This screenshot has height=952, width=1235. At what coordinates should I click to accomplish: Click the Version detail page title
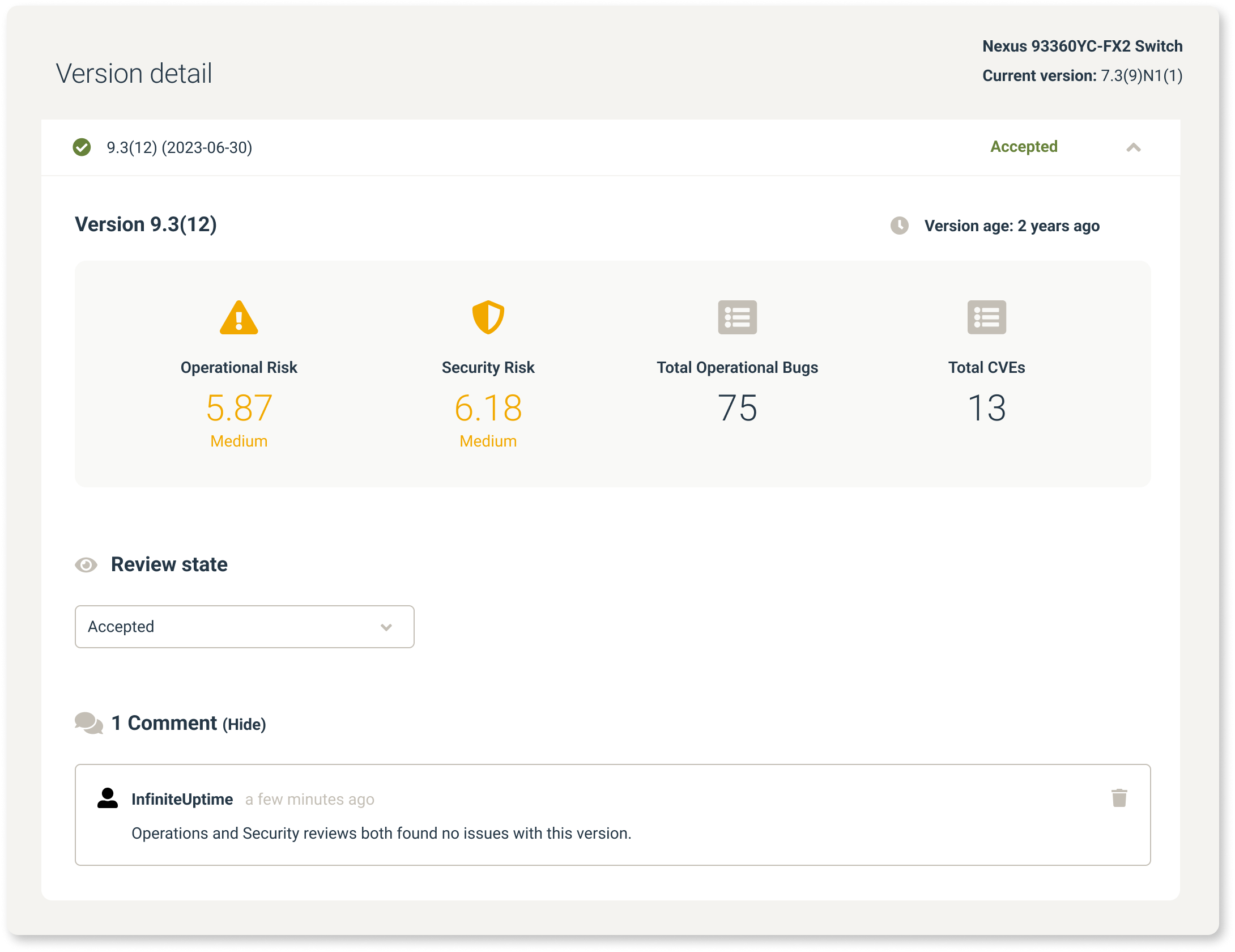134,73
